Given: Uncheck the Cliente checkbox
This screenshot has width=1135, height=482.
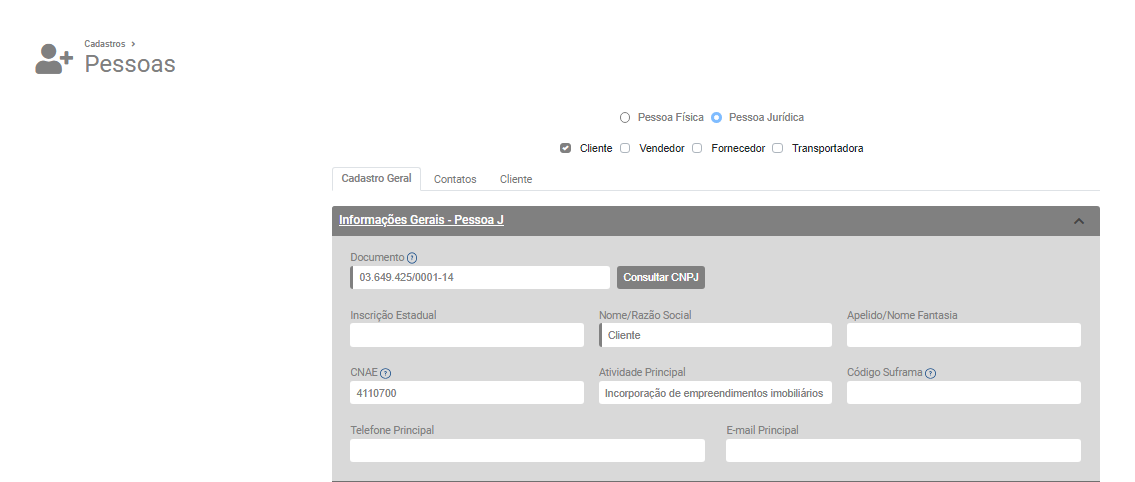Looking at the screenshot, I should 566,149.
